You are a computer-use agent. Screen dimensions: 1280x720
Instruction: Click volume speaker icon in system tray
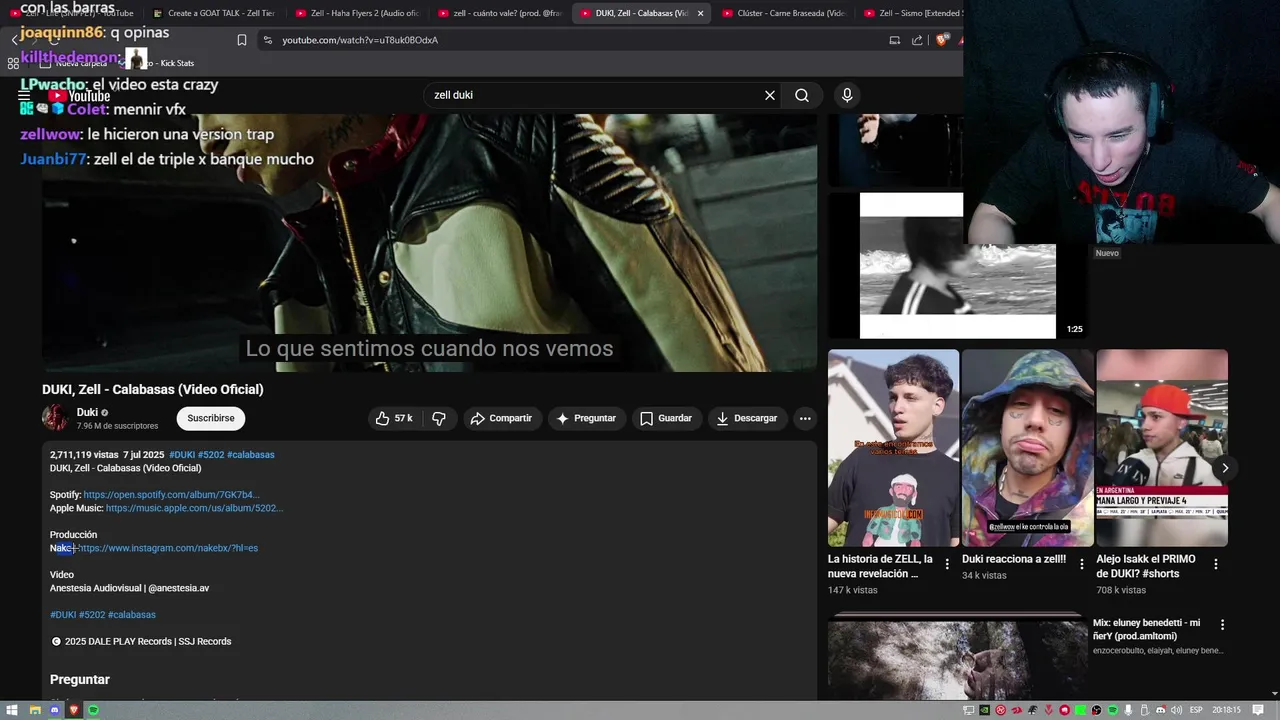coord(1176,710)
